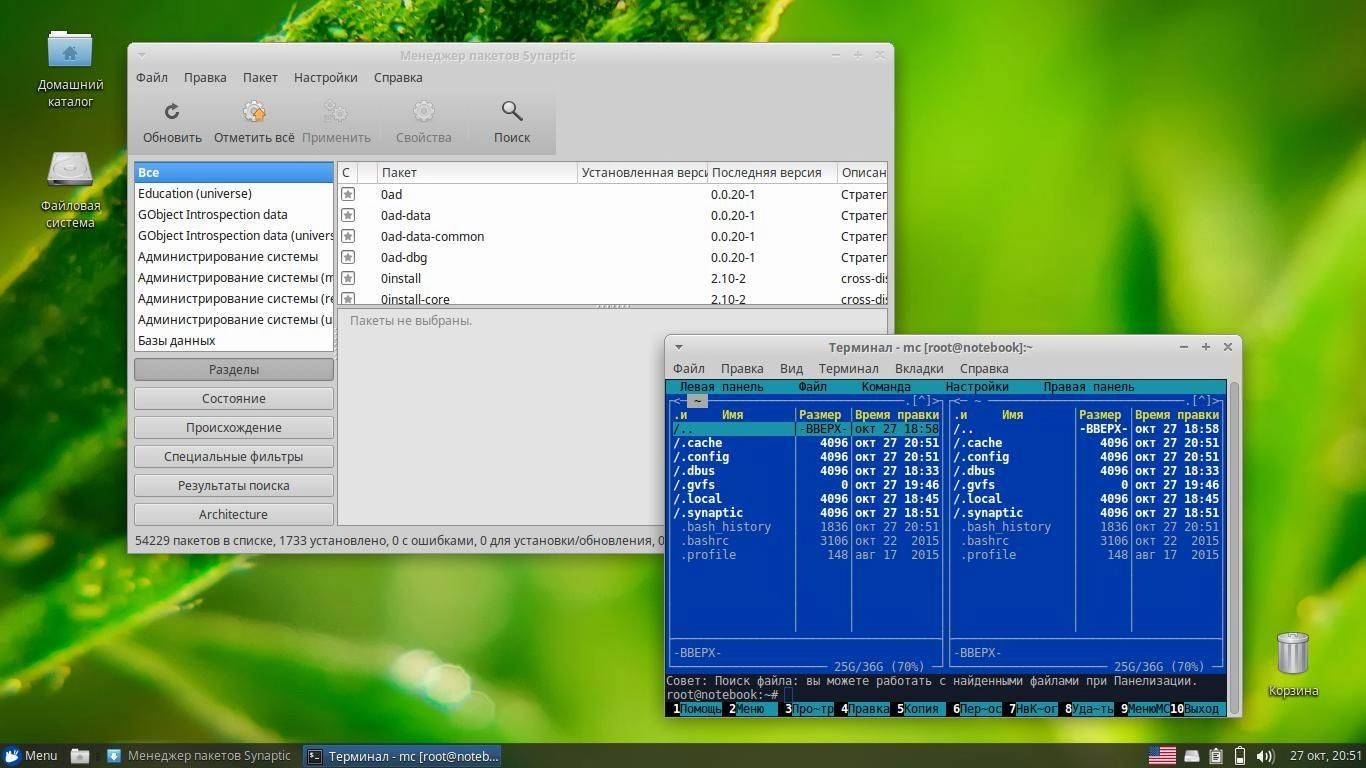Click the clock showing 27 окт, 20:51
1366x768 pixels.
pyautogui.click(x=1326, y=756)
